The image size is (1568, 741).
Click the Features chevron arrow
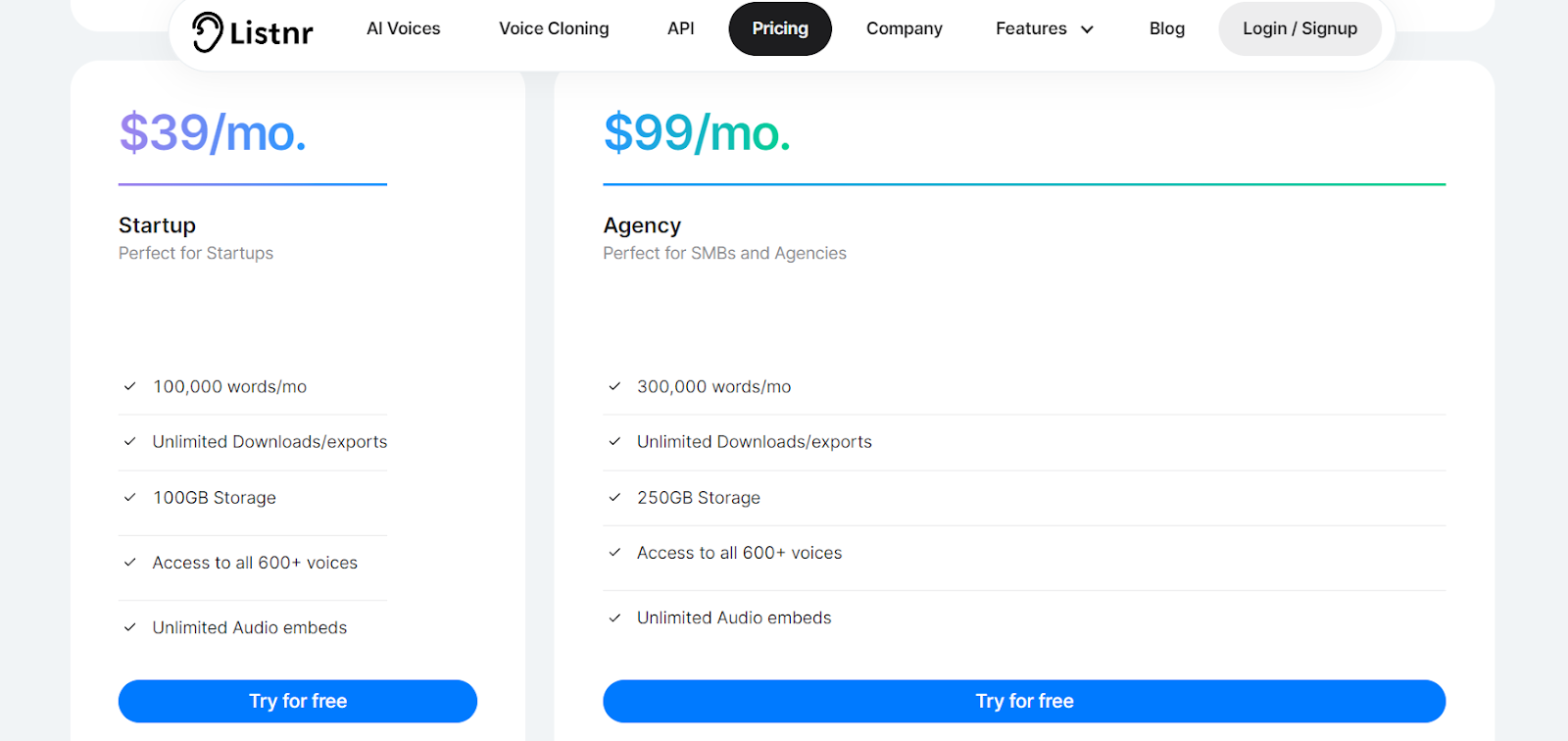tap(1087, 30)
